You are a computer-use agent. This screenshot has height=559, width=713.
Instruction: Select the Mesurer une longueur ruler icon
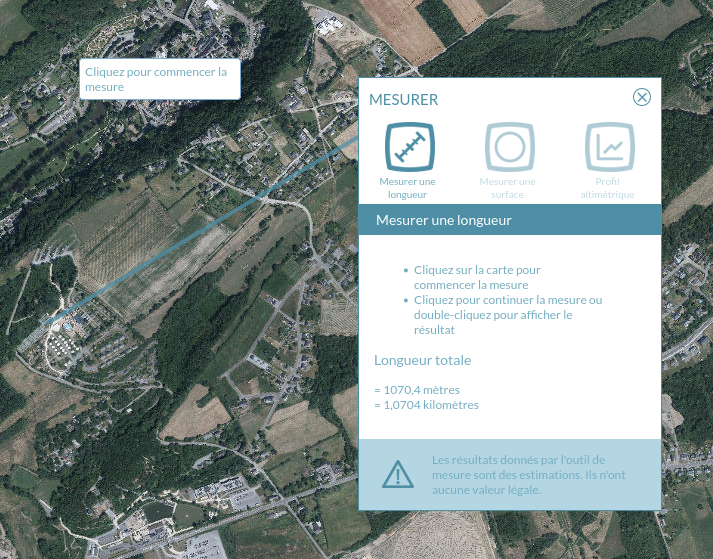coord(410,147)
